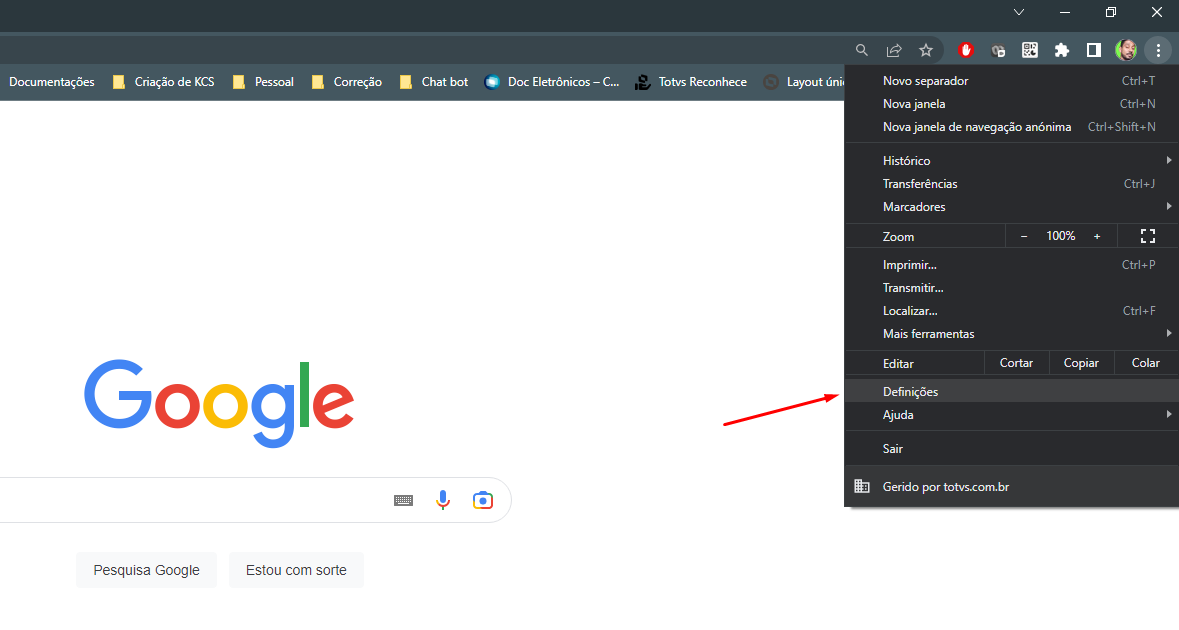Click the 100% zoom value

(1060, 236)
